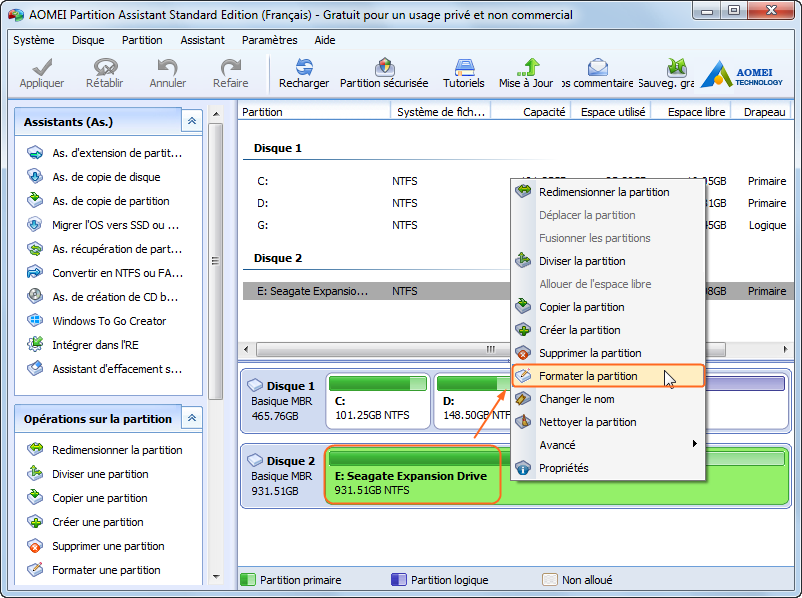Choose Redimensionner la partition in left panel
Viewport: 802px width, 598px height.
(105, 450)
